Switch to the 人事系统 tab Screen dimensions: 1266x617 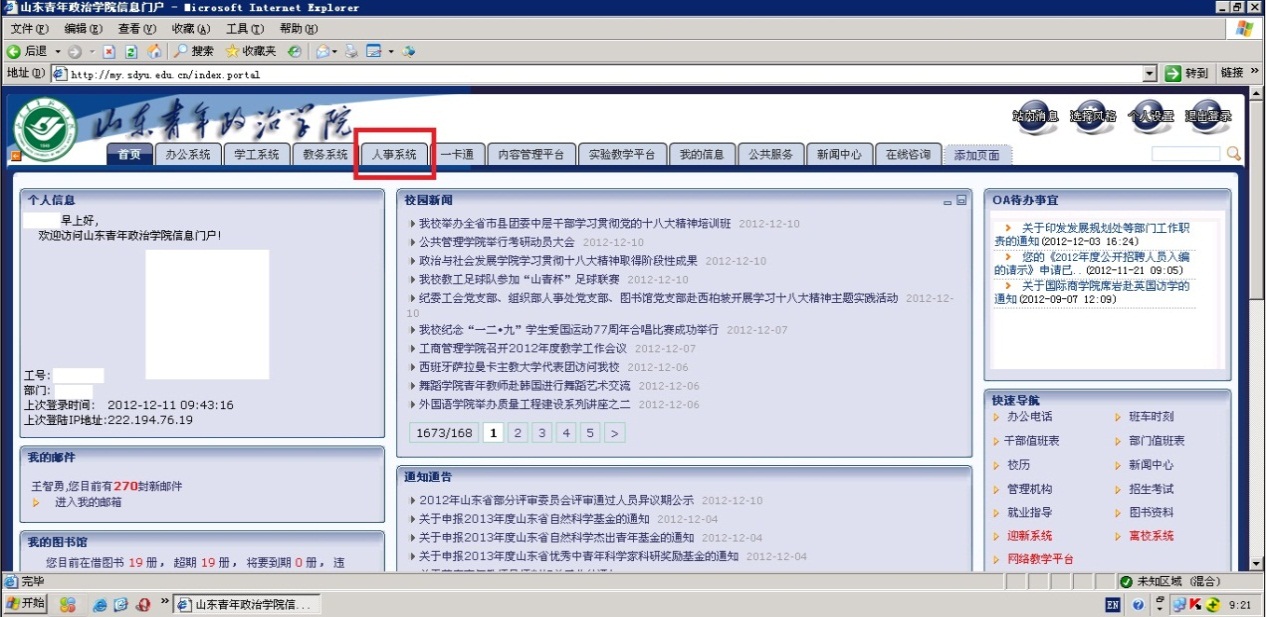point(394,155)
